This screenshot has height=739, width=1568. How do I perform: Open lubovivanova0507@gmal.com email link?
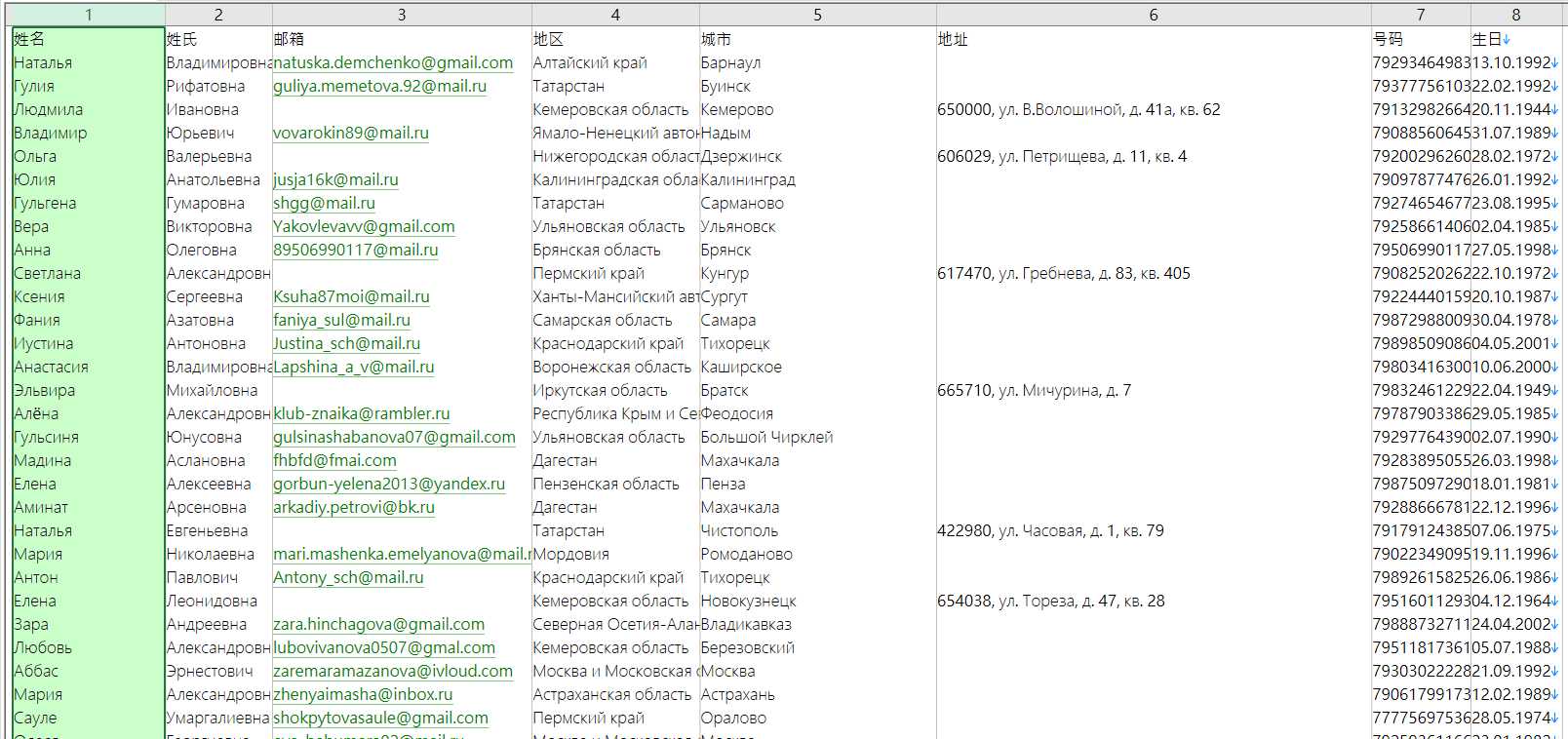[384, 647]
